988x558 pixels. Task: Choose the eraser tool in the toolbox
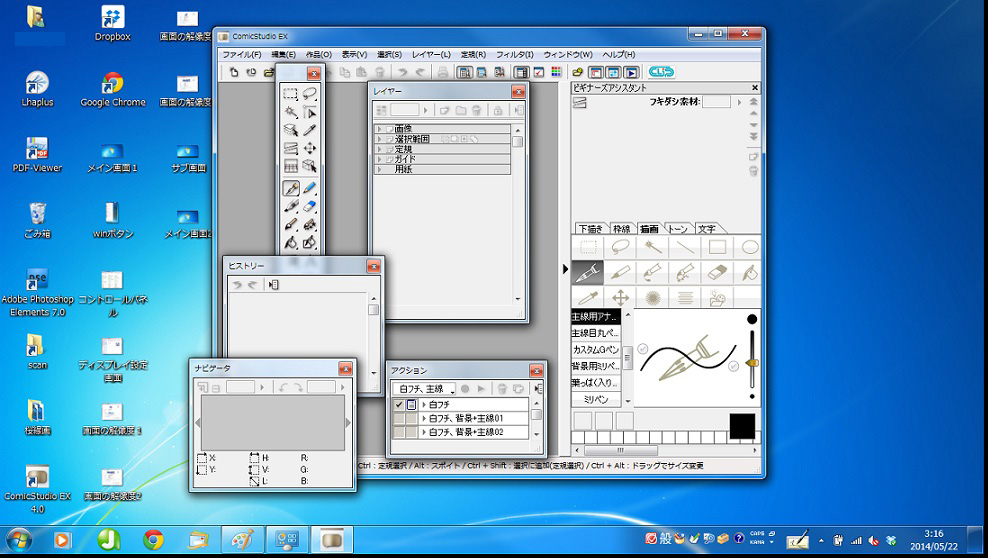point(310,206)
